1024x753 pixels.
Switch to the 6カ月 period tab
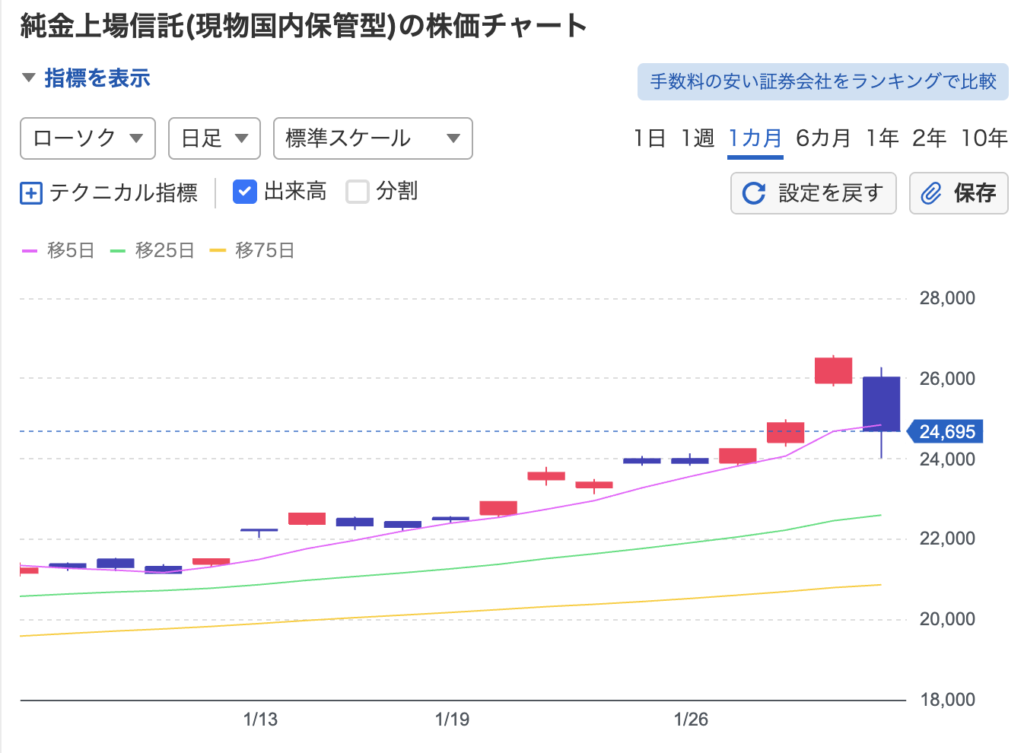[x=823, y=139]
